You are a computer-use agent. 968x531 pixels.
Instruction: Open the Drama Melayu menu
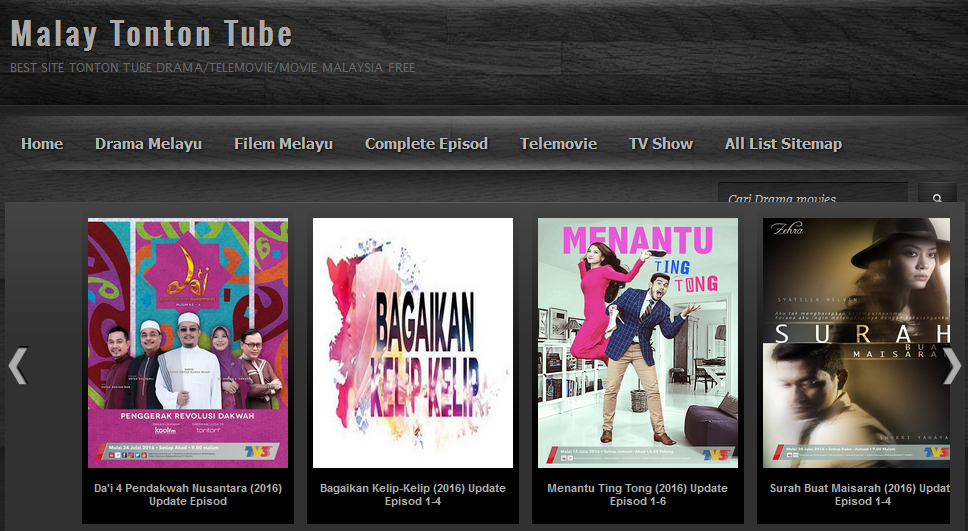tap(148, 144)
